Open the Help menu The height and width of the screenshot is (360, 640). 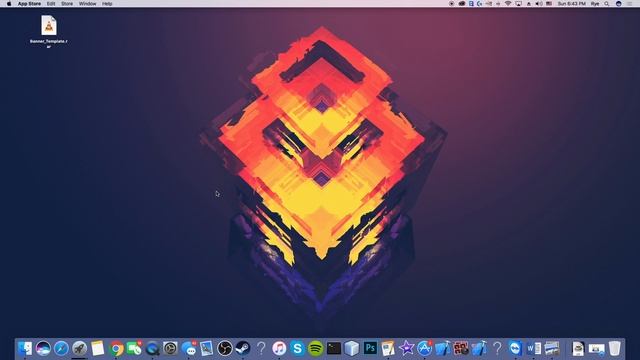click(x=107, y=4)
